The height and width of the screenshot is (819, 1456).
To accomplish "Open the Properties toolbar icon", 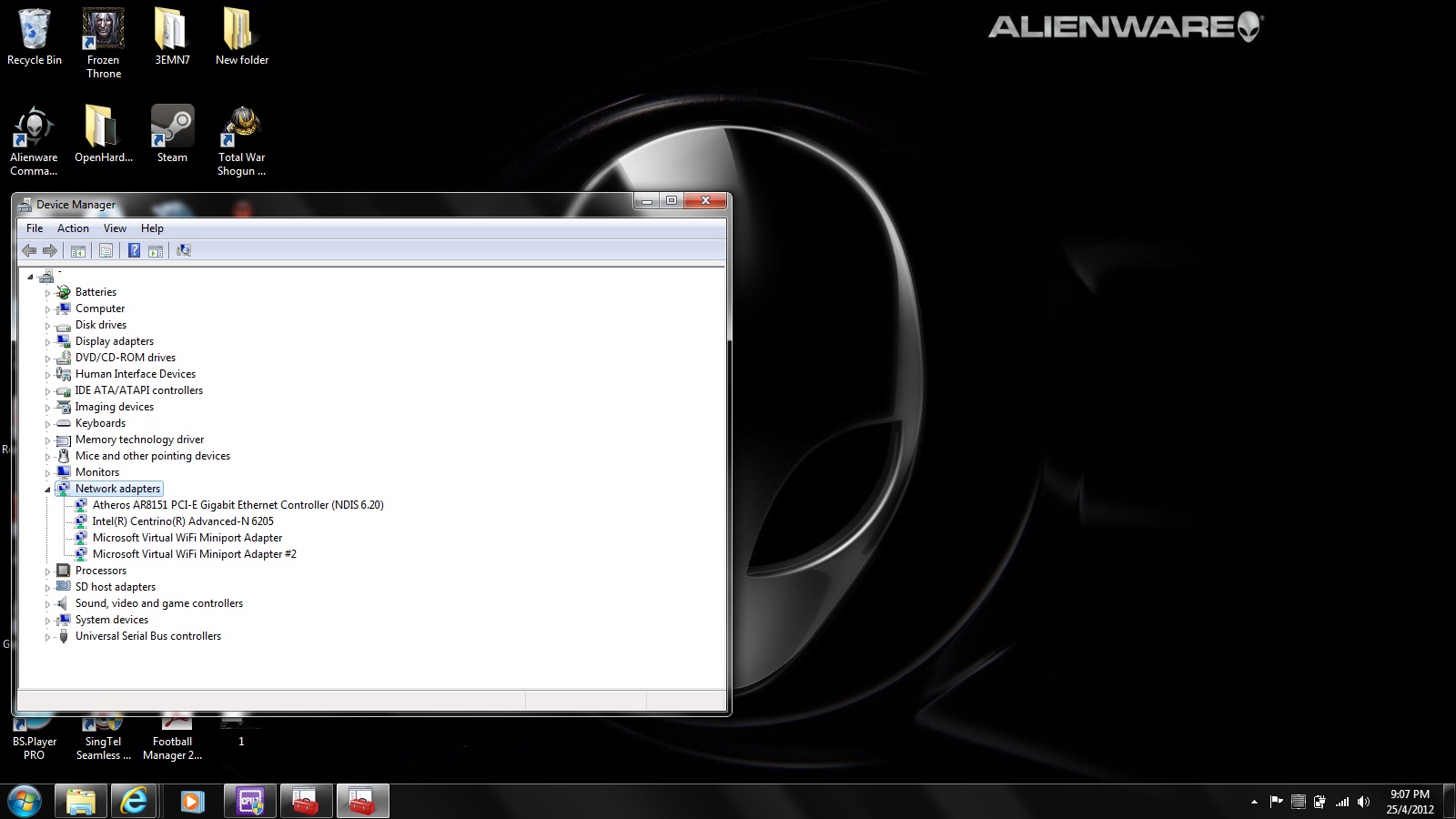I will [106, 250].
